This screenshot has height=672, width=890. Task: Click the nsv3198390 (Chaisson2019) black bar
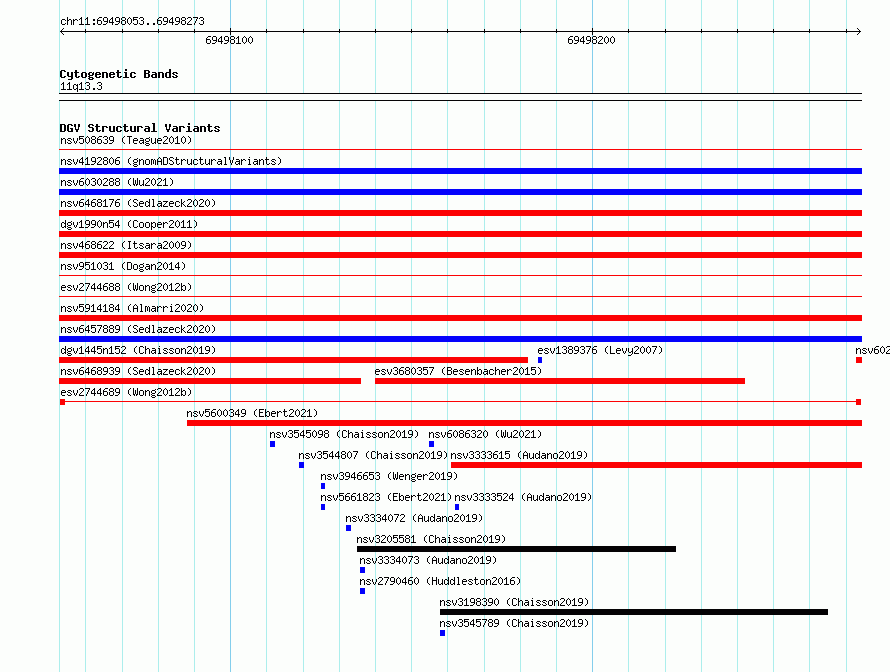tap(633, 612)
